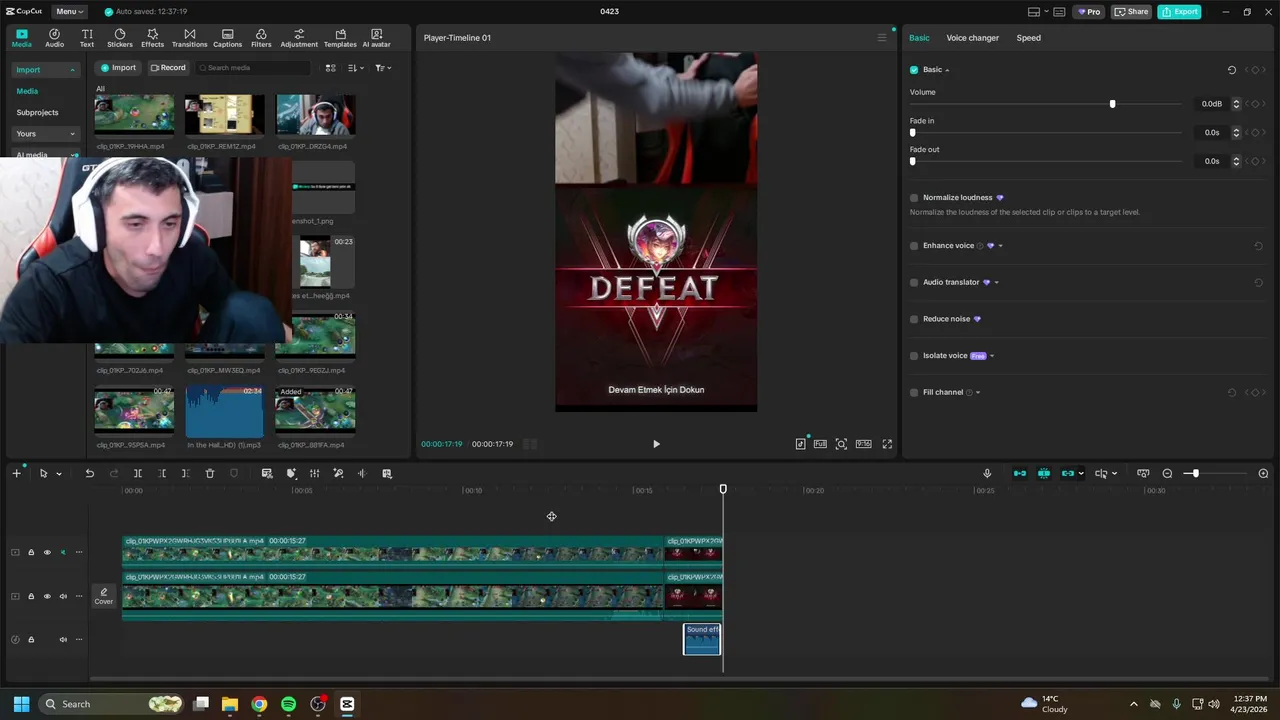Click the player hamburger menu icon
The image size is (1280, 720).
point(882,38)
